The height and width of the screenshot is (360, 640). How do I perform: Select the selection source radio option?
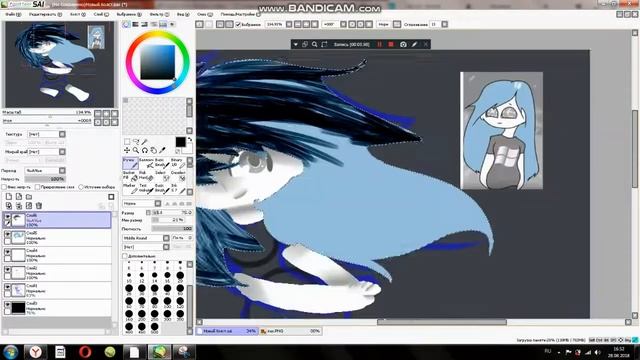pos(81,187)
